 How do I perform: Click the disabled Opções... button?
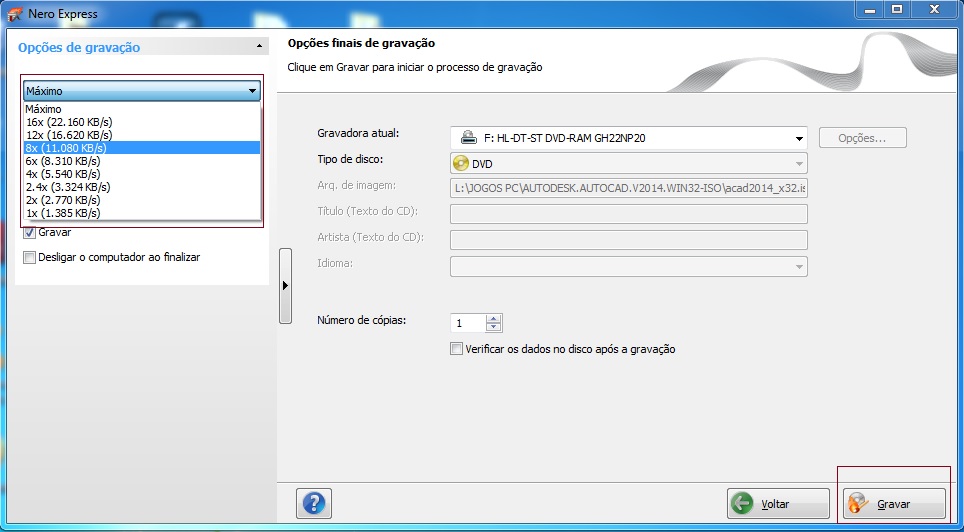[863, 138]
